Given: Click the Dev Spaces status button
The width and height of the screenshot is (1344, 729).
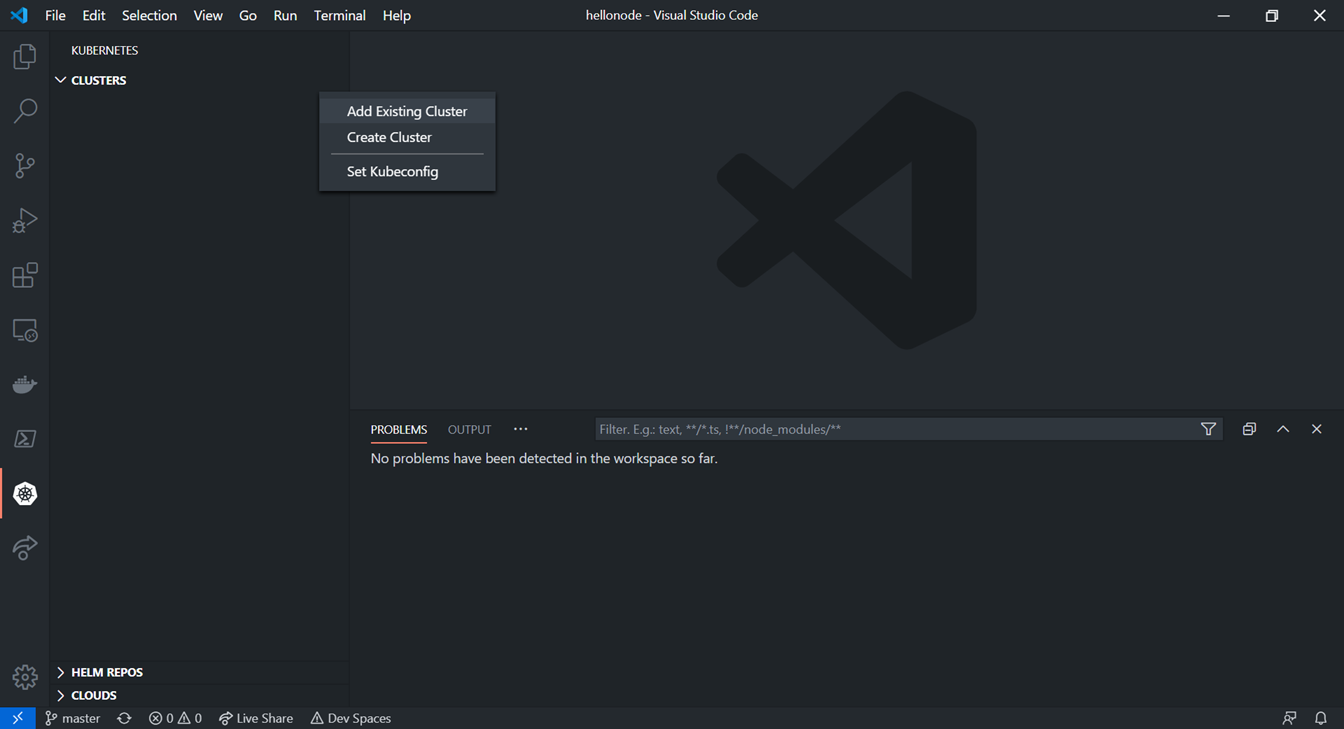Looking at the screenshot, I should coord(351,718).
